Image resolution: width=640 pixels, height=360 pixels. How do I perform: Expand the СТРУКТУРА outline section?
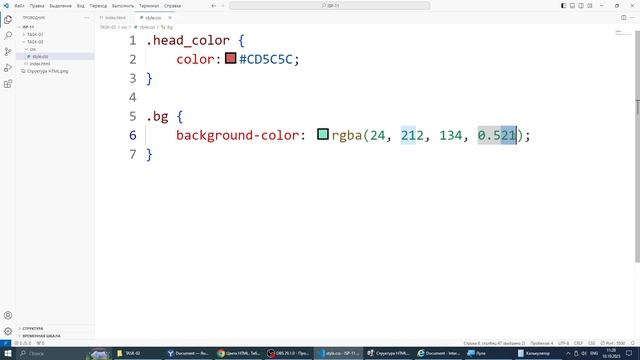coord(55,328)
